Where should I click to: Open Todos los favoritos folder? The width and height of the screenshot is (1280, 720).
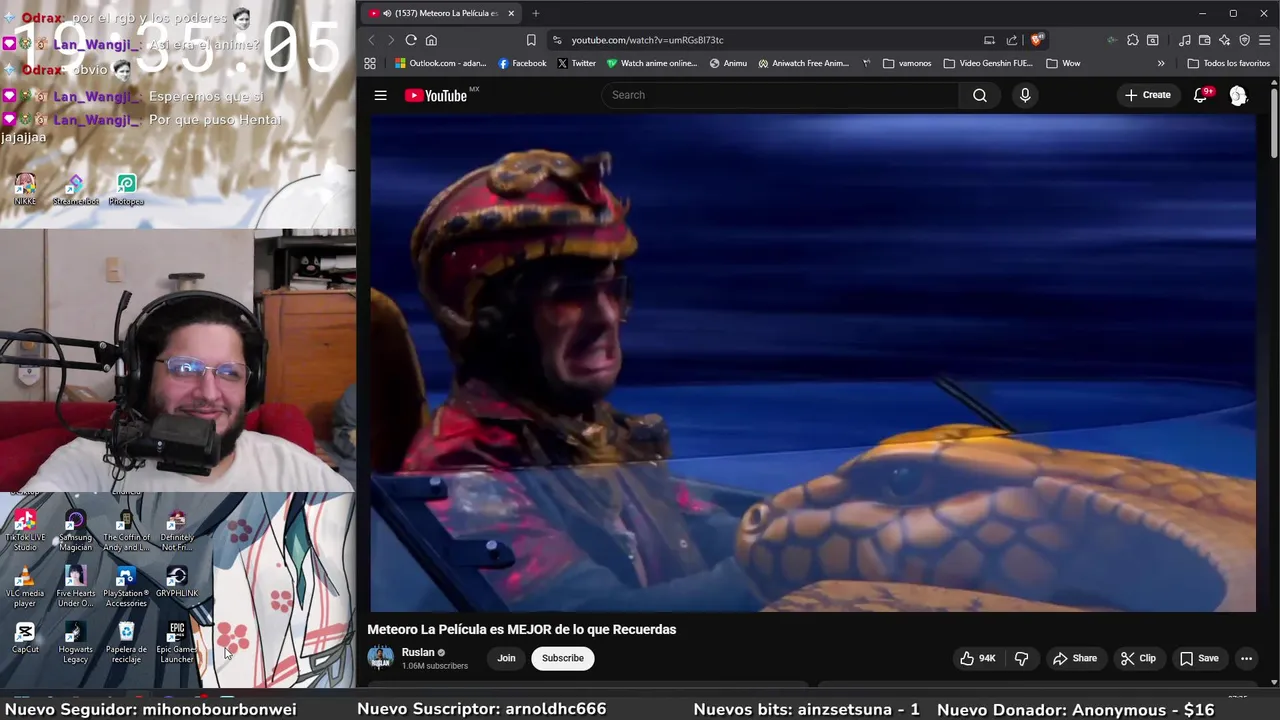1228,63
